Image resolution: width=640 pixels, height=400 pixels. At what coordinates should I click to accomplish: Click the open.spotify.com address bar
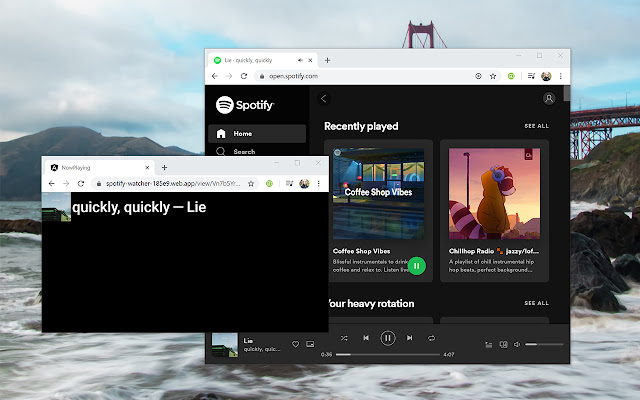[378, 76]
